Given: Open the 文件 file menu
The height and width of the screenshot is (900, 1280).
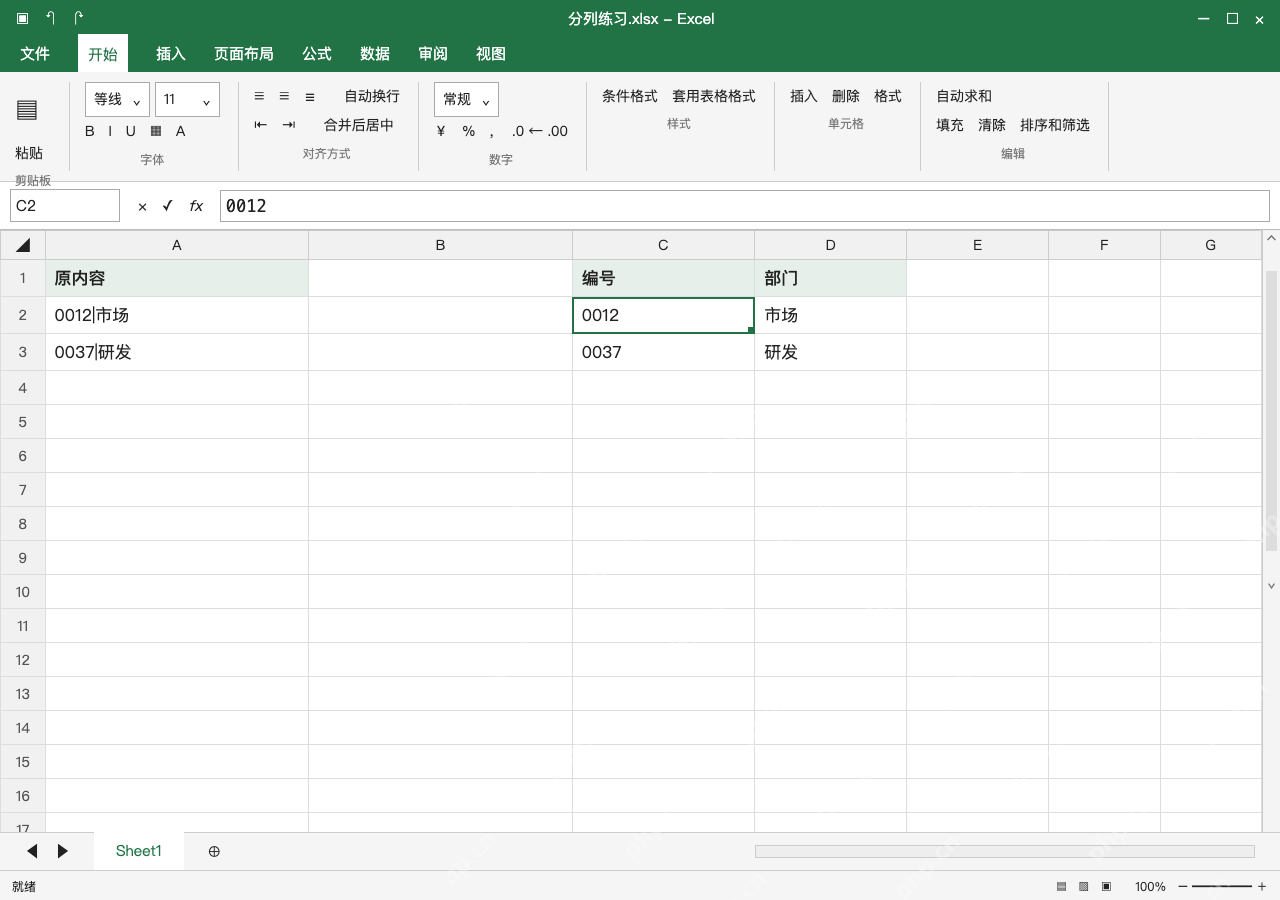Looking at the screenshot, I should point(35,54).
